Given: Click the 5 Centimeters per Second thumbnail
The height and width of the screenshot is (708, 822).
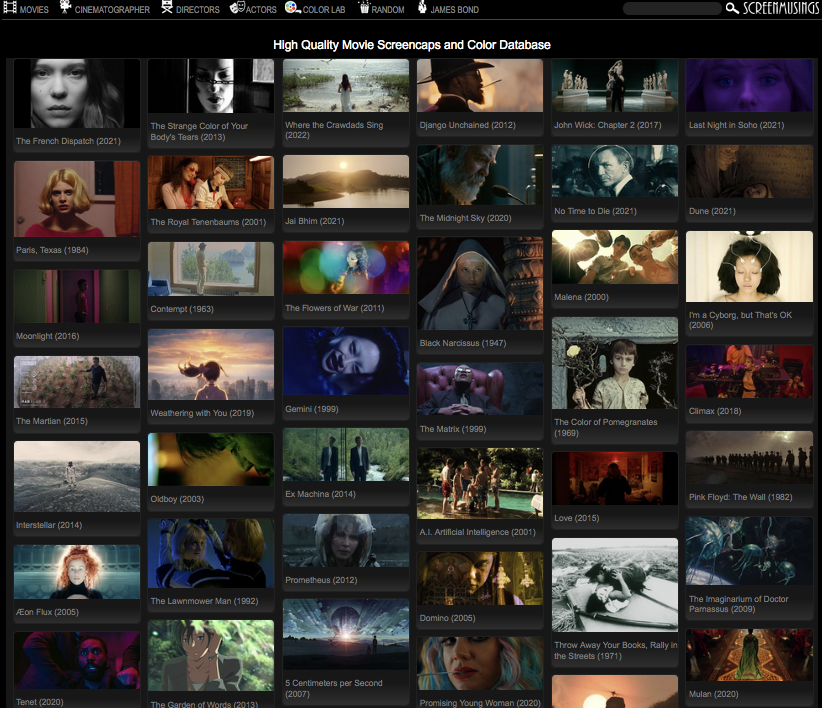Looking at the screenshot, I should pyautogui.click(x=345, y=634).
